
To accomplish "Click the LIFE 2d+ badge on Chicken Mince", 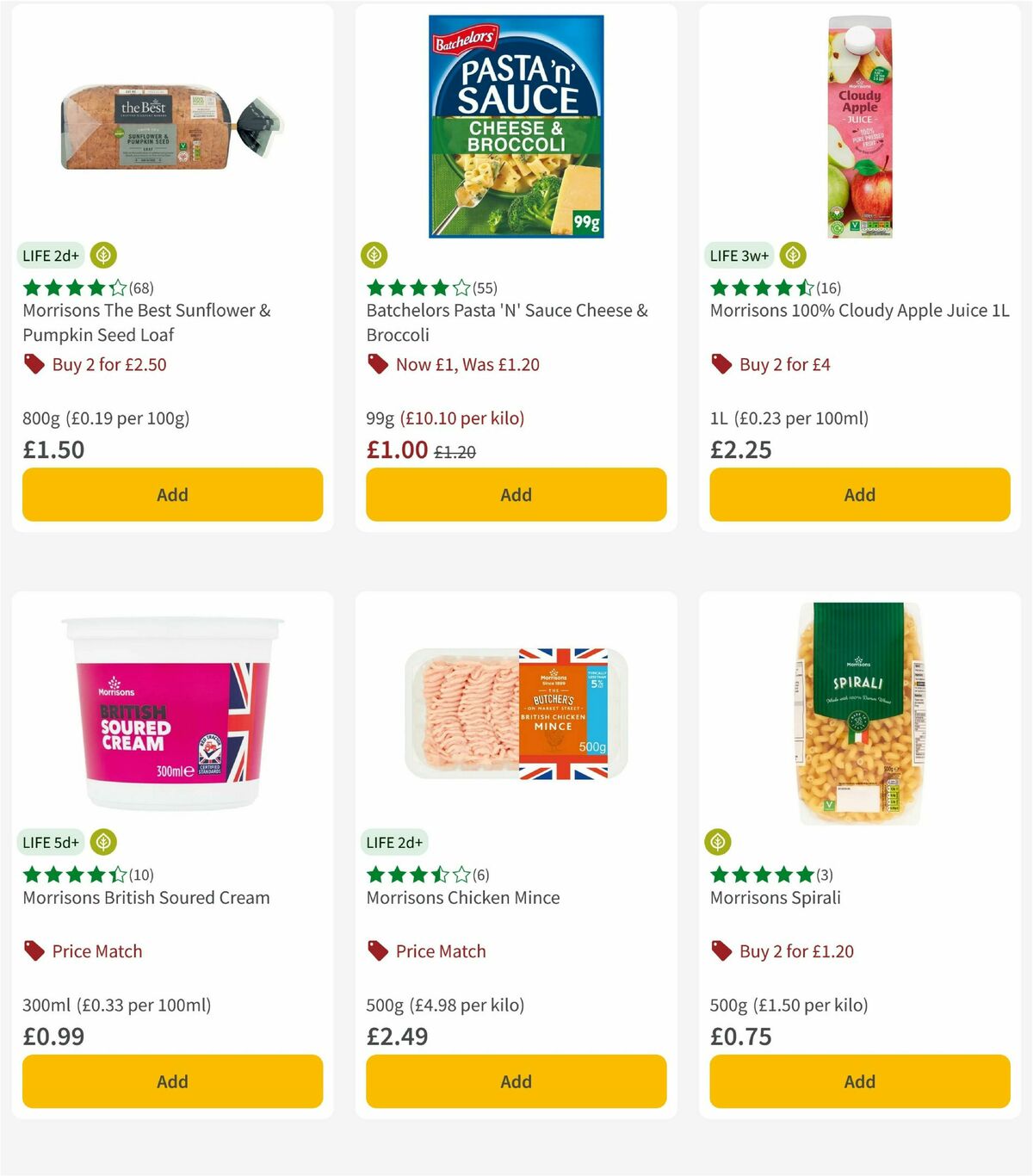I will coord(394,842).
